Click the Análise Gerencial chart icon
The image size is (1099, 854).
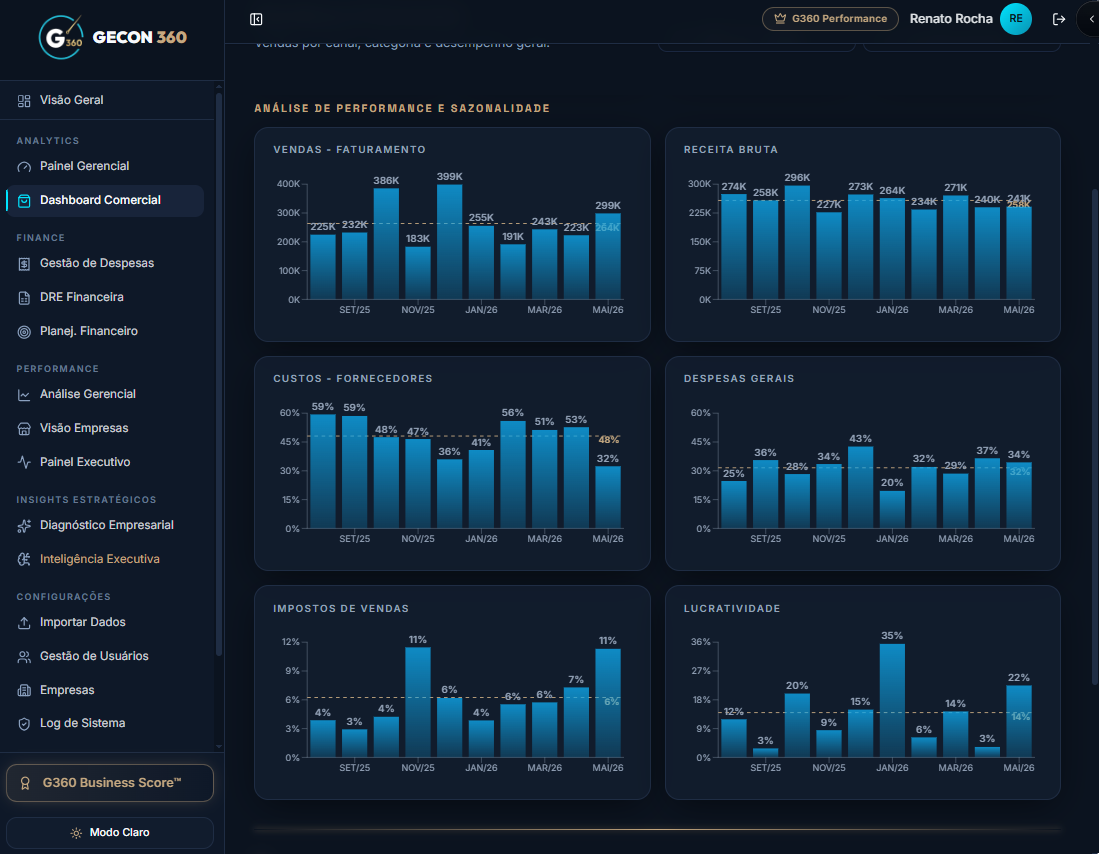click(24, 395)
